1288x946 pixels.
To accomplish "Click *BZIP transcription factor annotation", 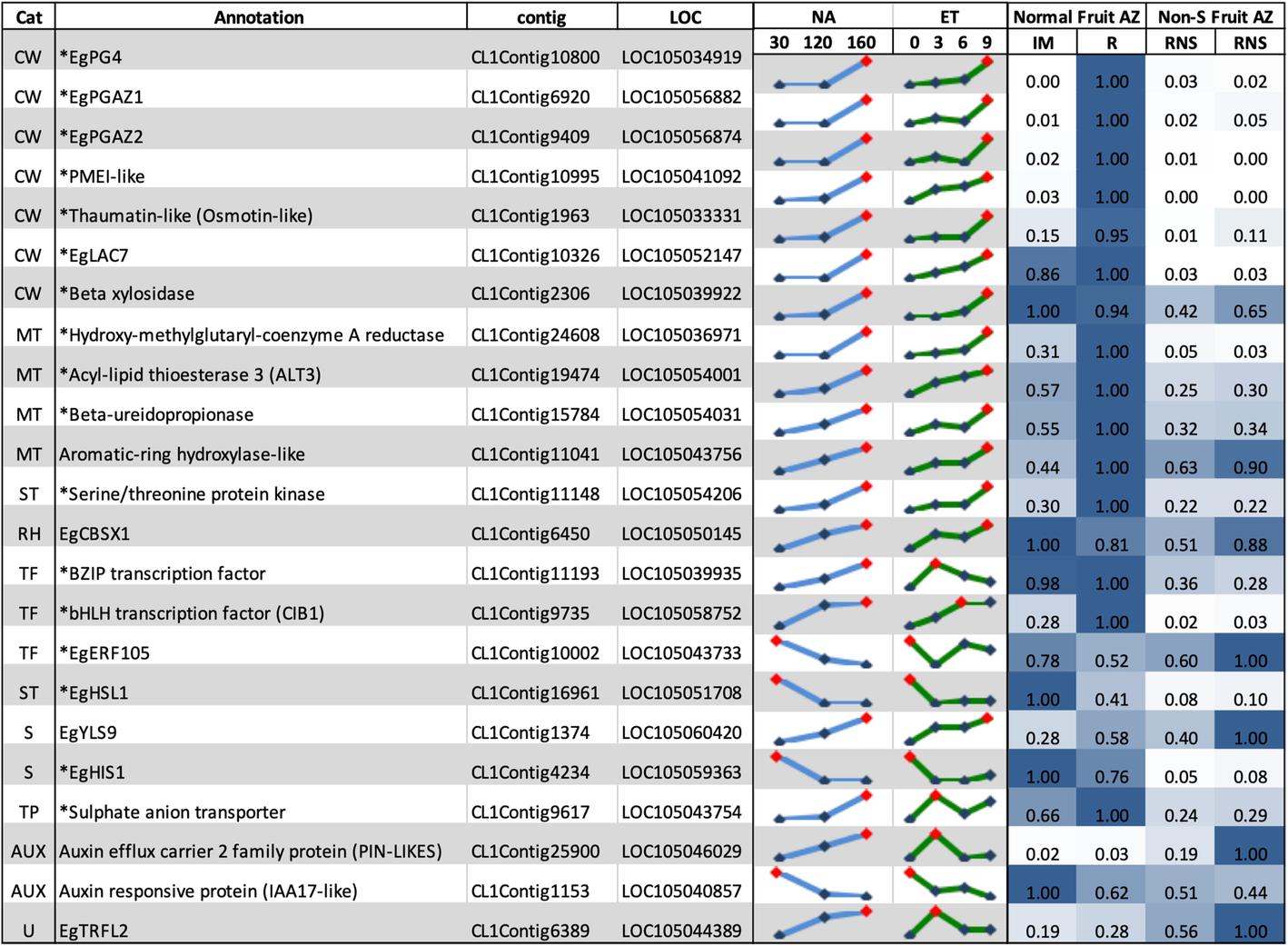I will 163,574.
